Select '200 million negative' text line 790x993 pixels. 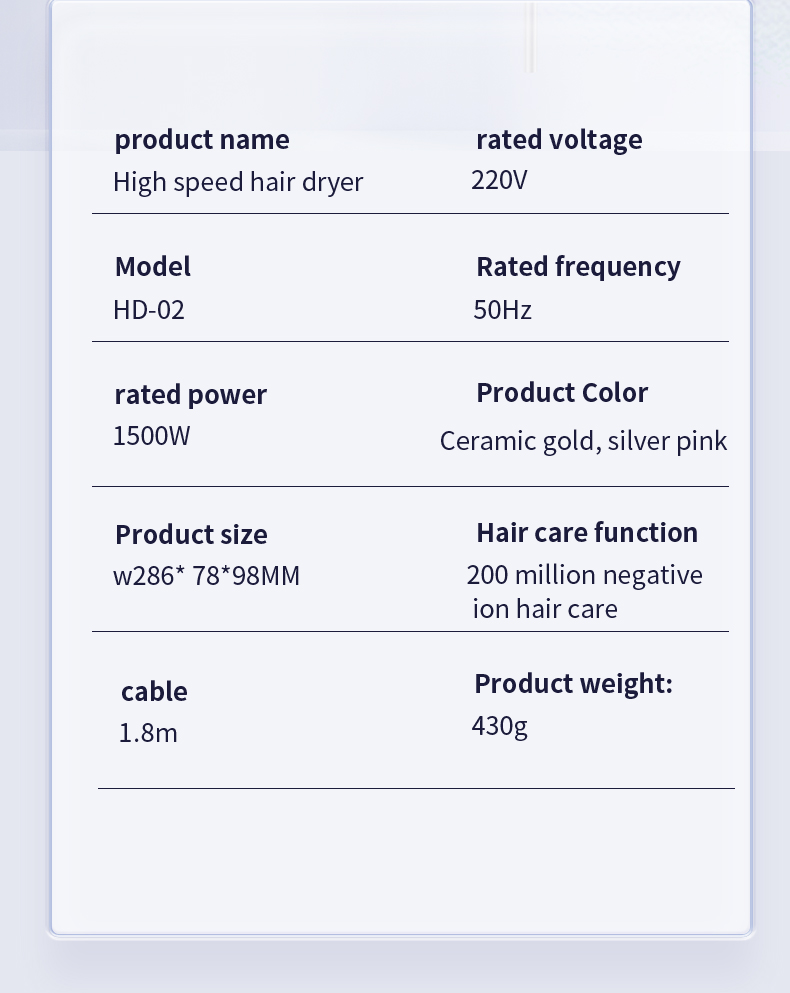[585, 576]
